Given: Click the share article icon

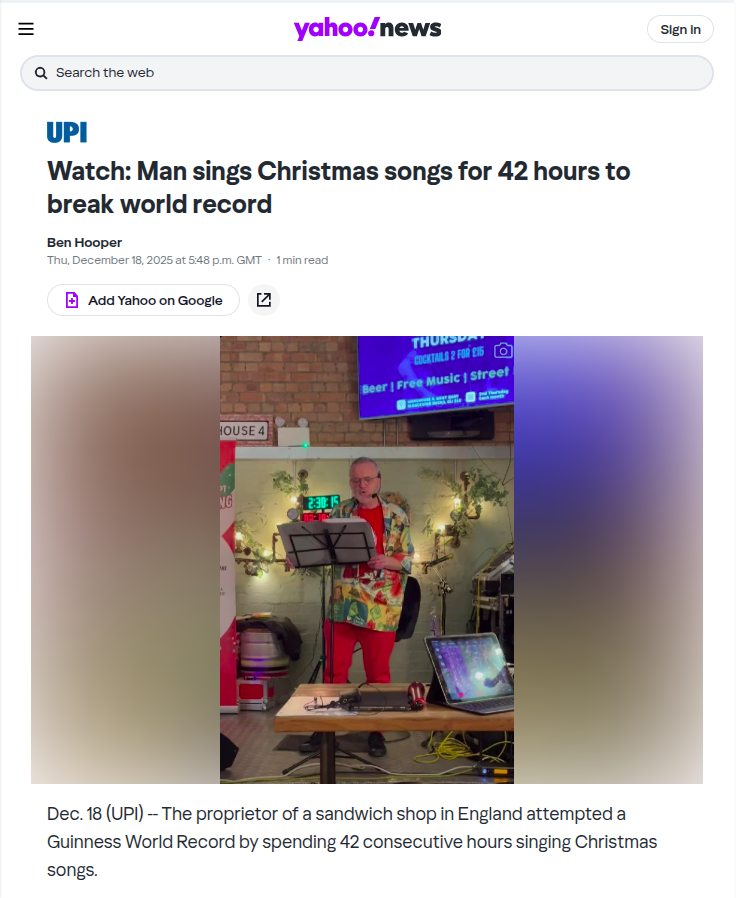Looking at the screenshot, I should (263, 300).
